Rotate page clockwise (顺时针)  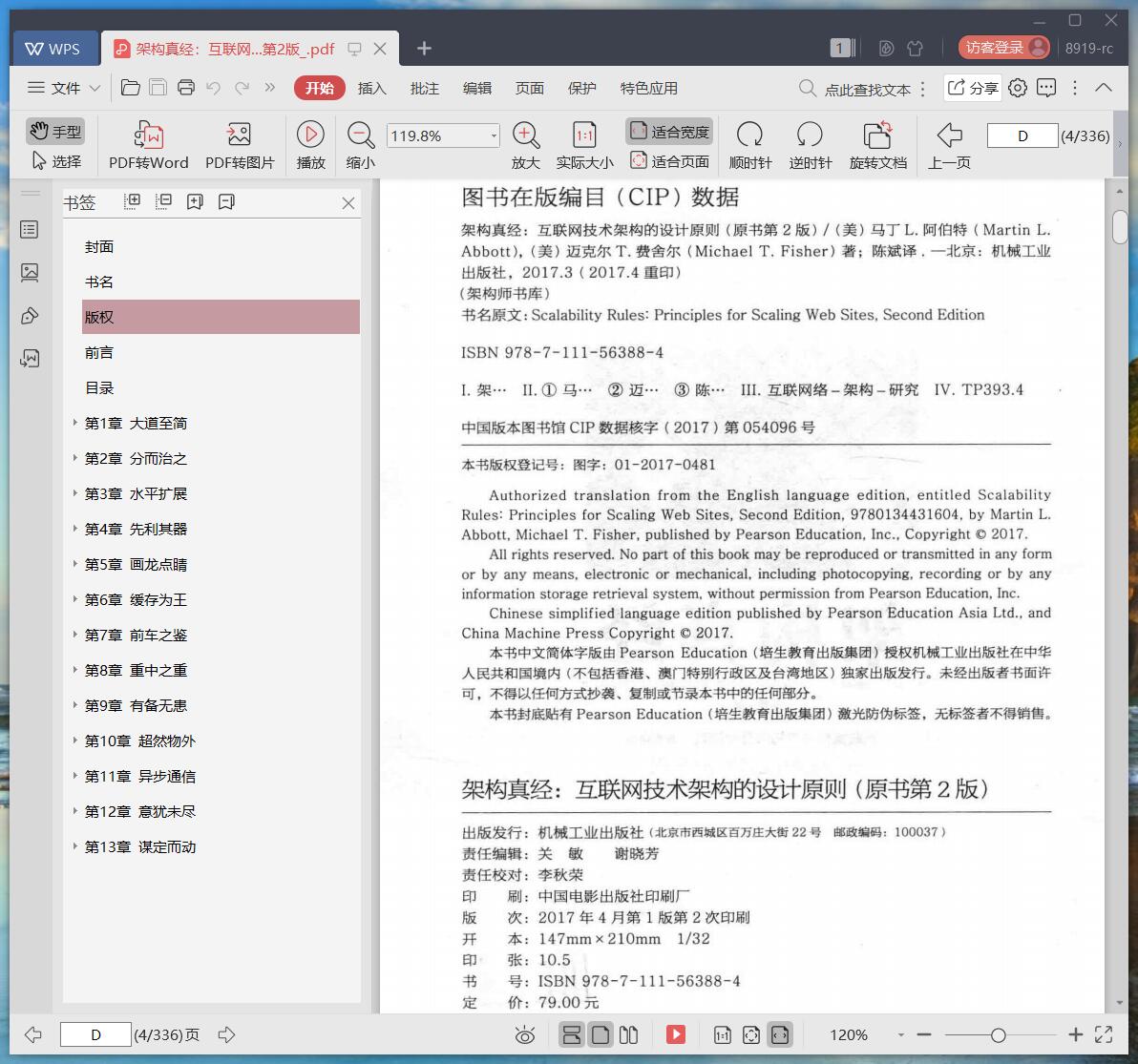pos(749,145)
